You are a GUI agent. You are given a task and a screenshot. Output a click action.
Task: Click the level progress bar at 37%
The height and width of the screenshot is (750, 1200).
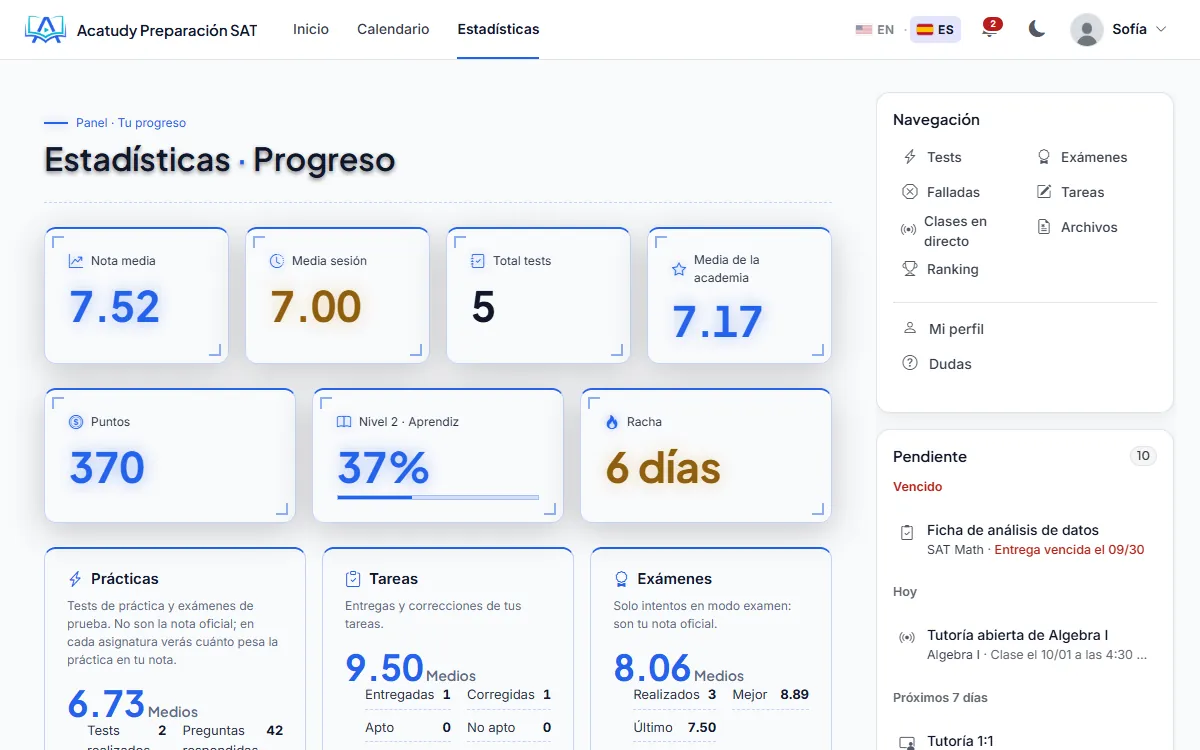[438, 497]
